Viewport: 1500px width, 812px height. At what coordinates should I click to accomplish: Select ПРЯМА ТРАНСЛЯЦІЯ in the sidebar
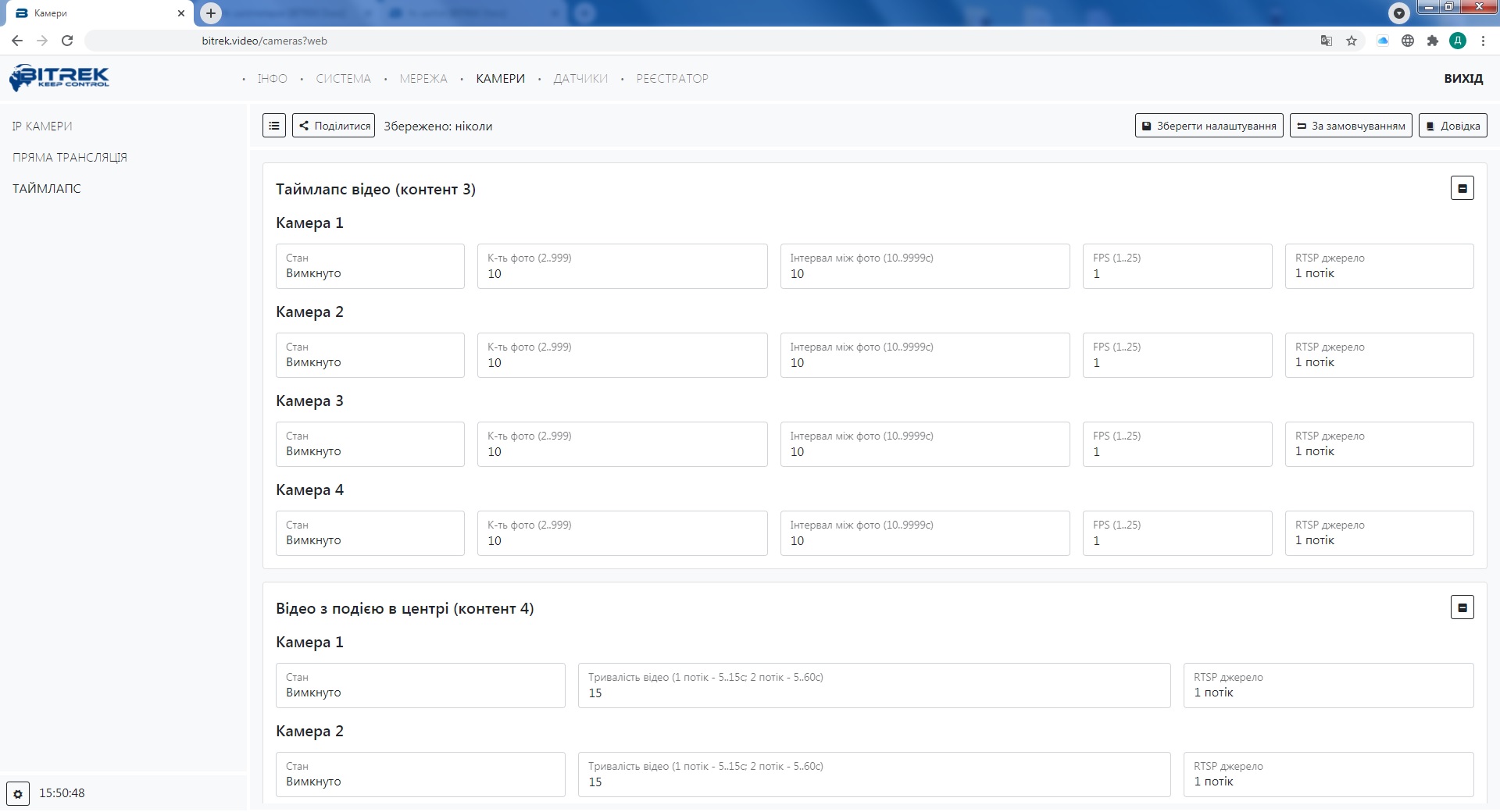pos(70,158)
